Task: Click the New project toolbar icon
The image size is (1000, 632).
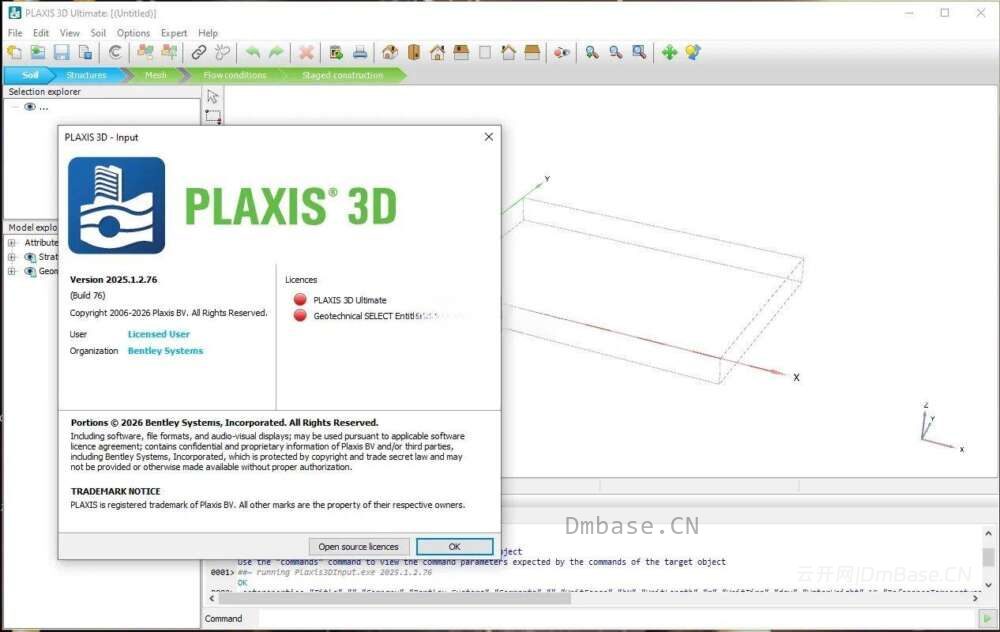Action: pyautogui.click(x=14, y=52)
